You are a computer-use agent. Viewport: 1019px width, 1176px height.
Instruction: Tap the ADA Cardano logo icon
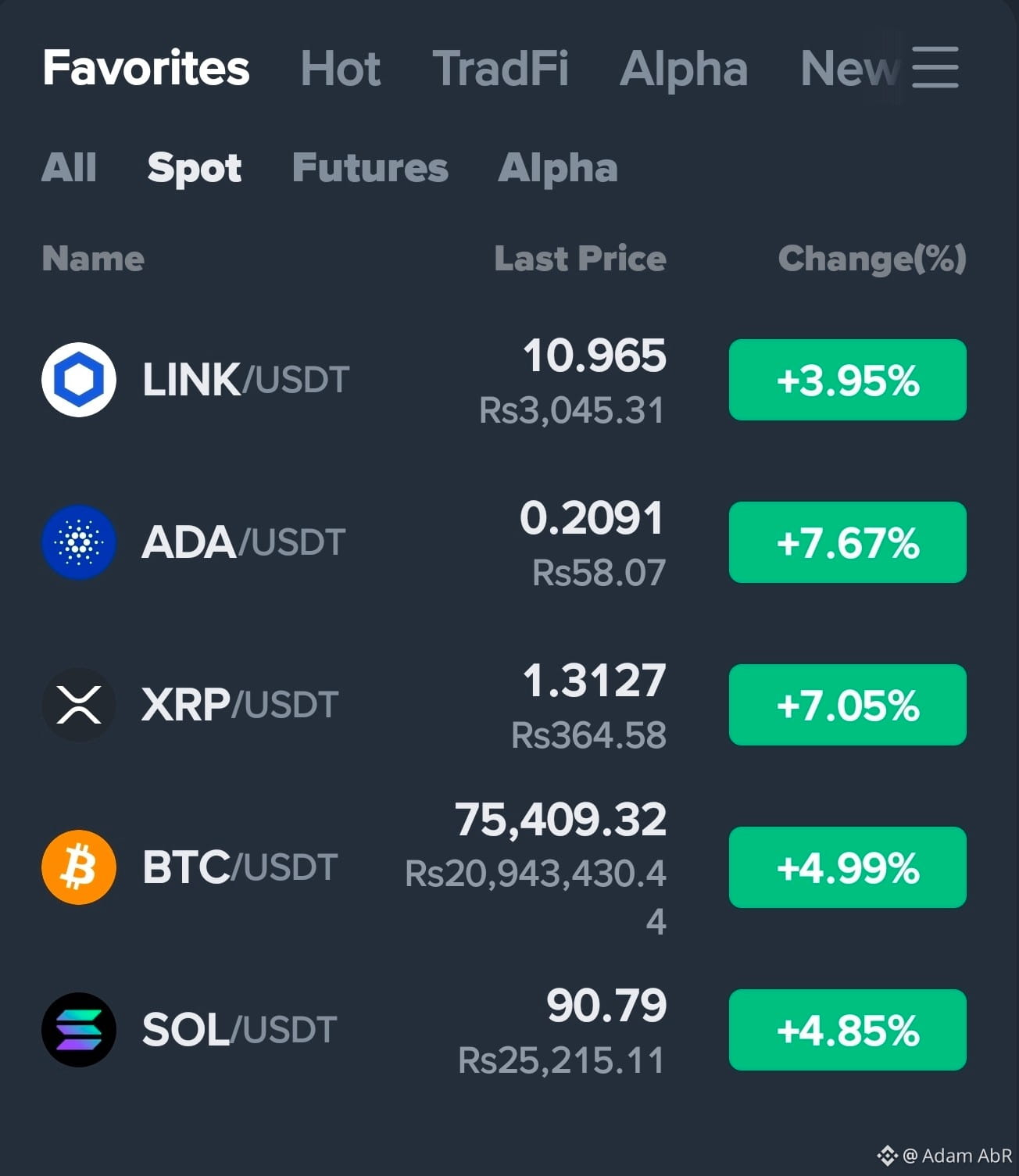79,542
